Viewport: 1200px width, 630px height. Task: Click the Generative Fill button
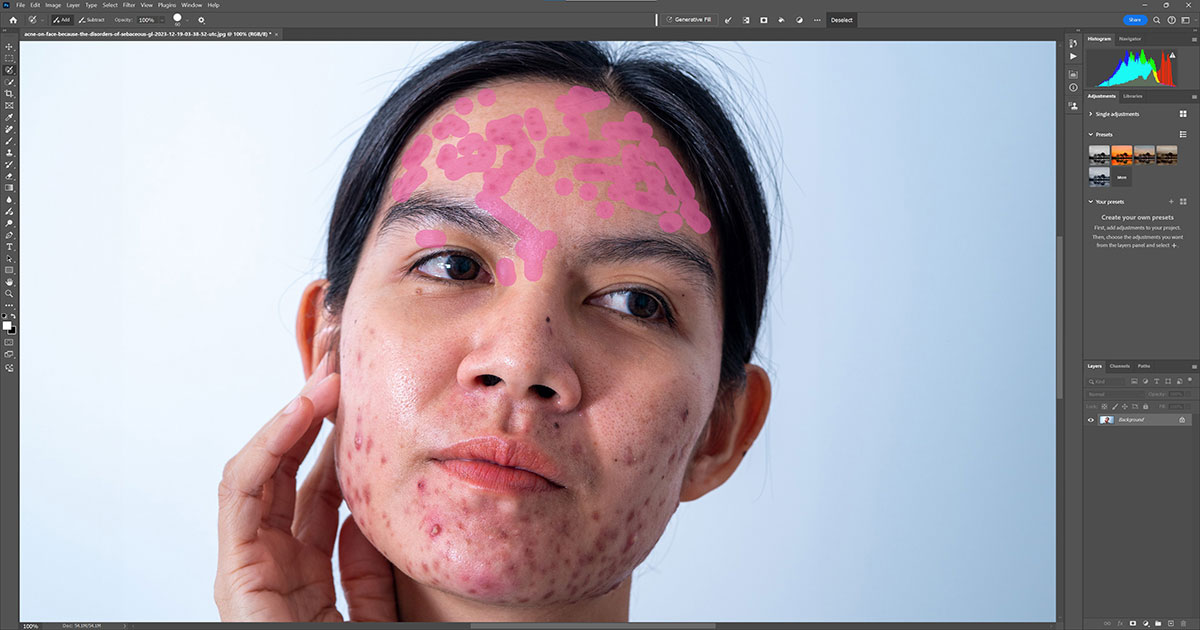click(x=689, y=19)
